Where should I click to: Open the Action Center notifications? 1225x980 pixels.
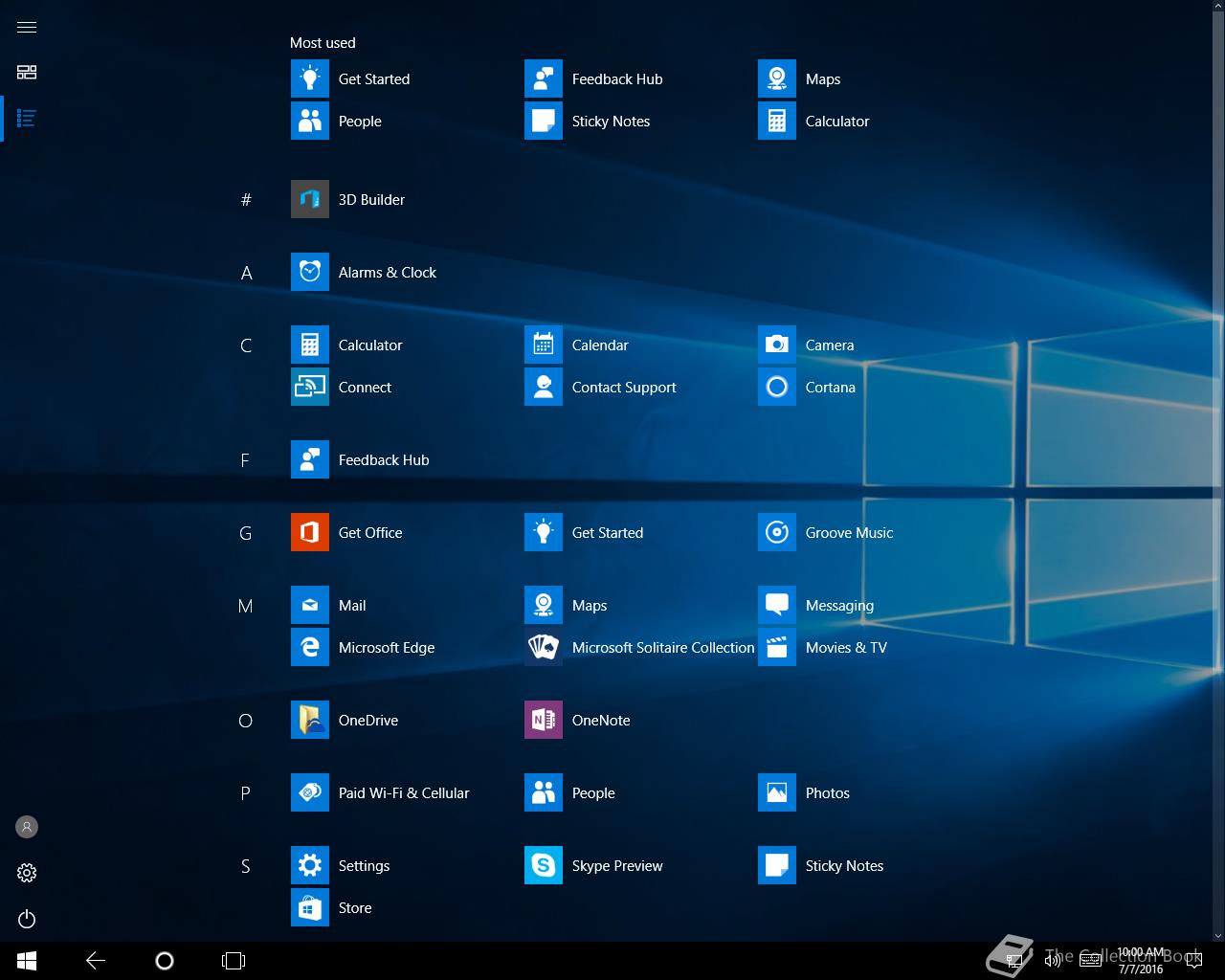1194,961
